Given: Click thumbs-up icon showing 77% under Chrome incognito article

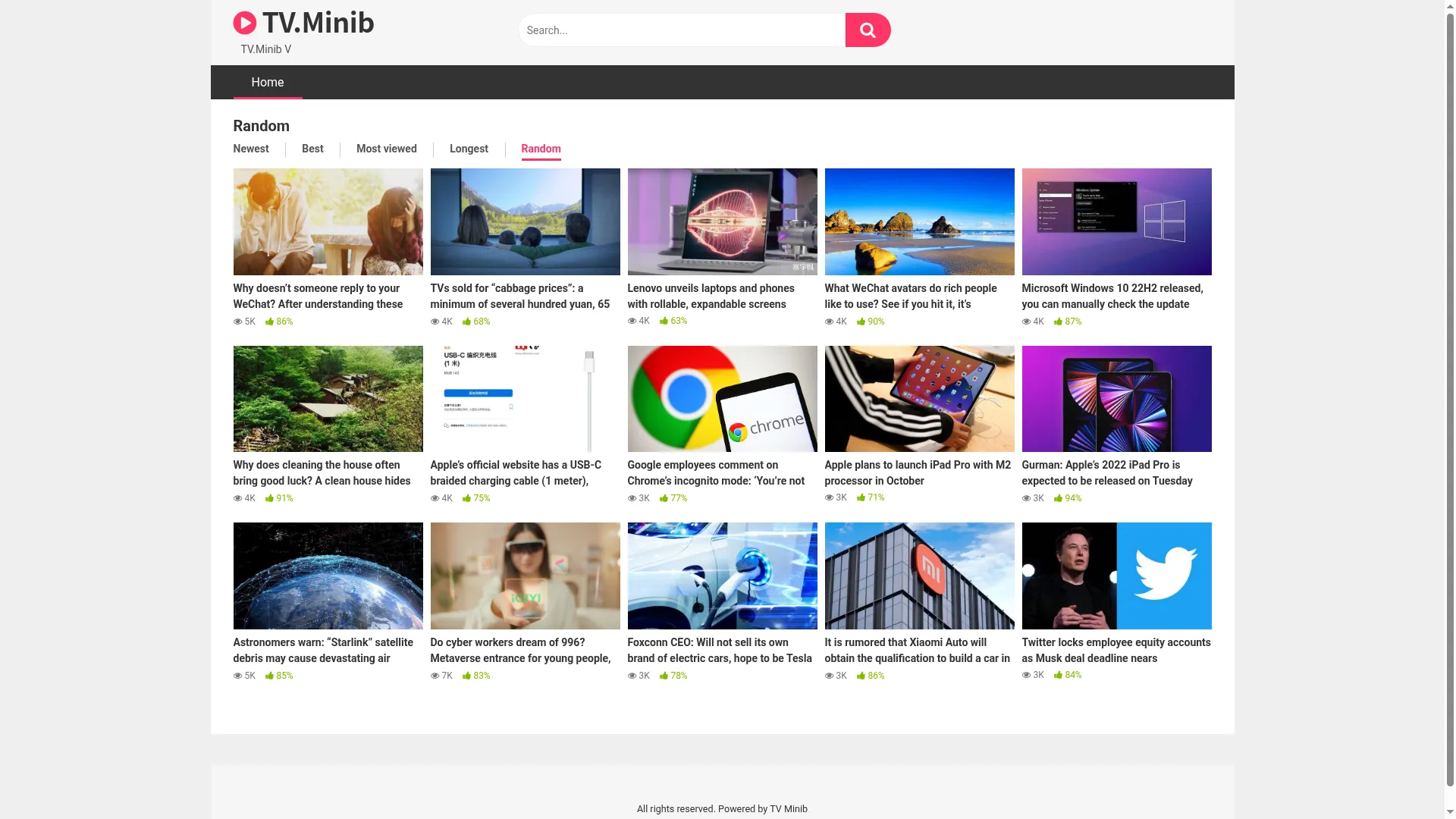Looking at the screenshot, I should pyautogui.click(x=664, y=498).
